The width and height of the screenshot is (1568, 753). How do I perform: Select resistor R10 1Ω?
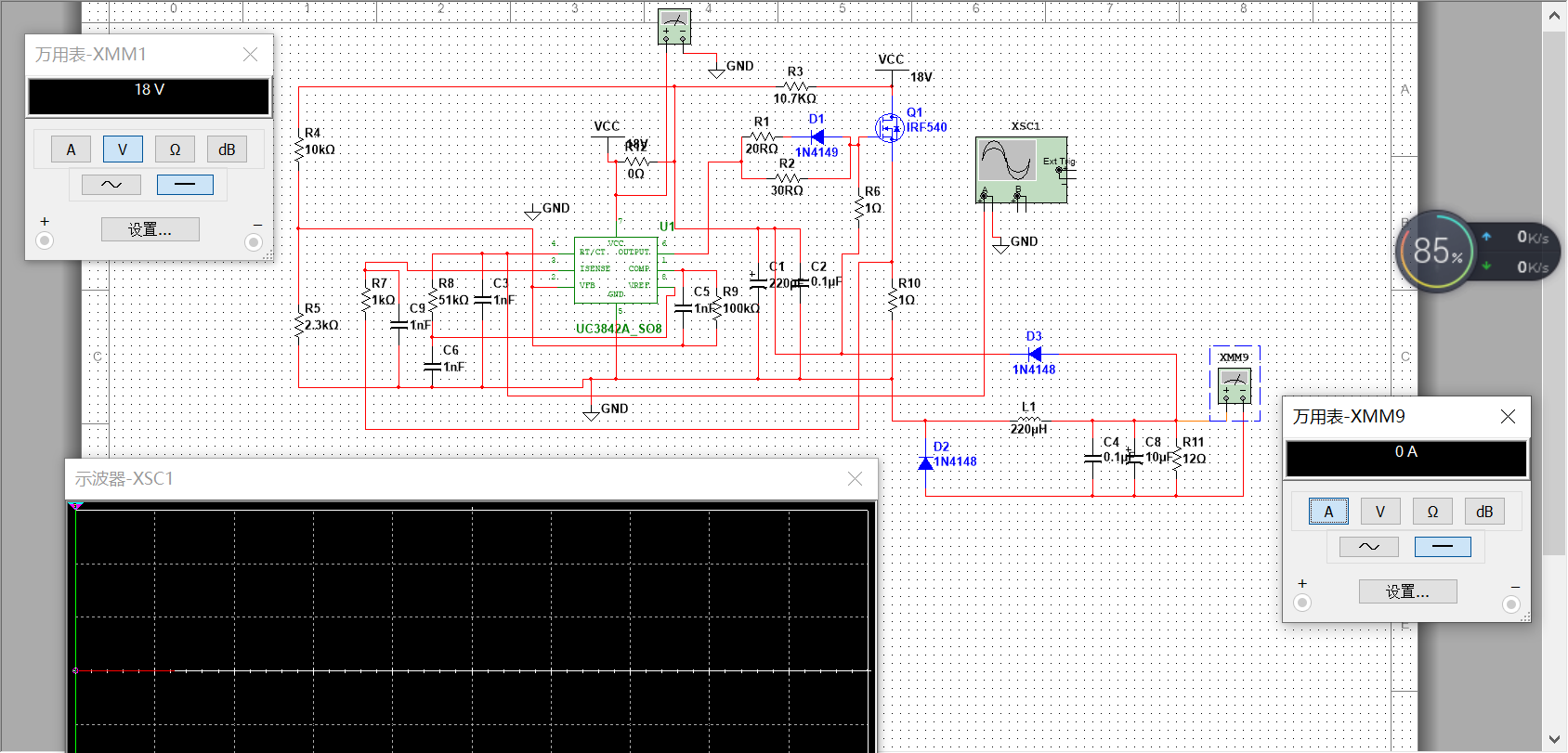(x=893, y=300)
